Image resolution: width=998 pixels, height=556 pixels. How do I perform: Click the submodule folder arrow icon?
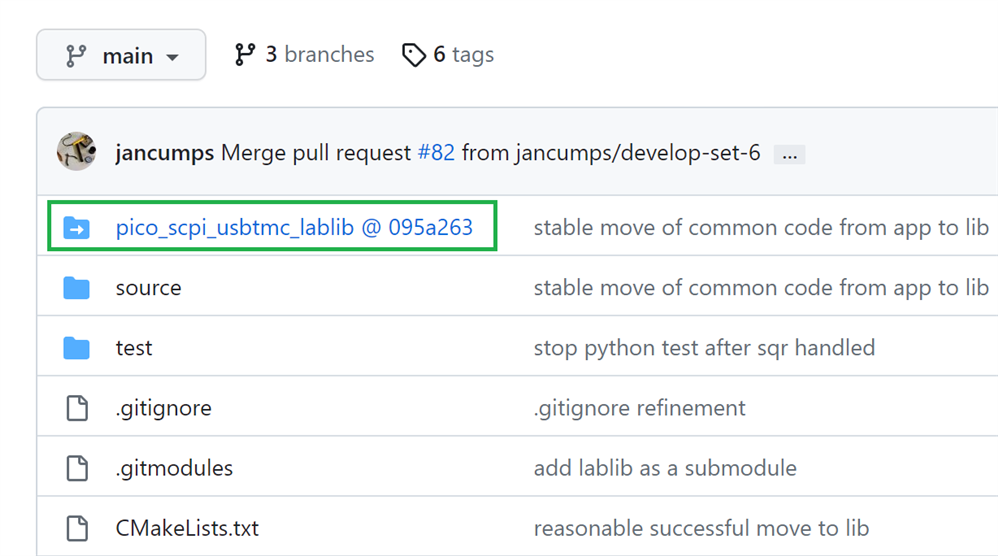click(x=76, y=227)
